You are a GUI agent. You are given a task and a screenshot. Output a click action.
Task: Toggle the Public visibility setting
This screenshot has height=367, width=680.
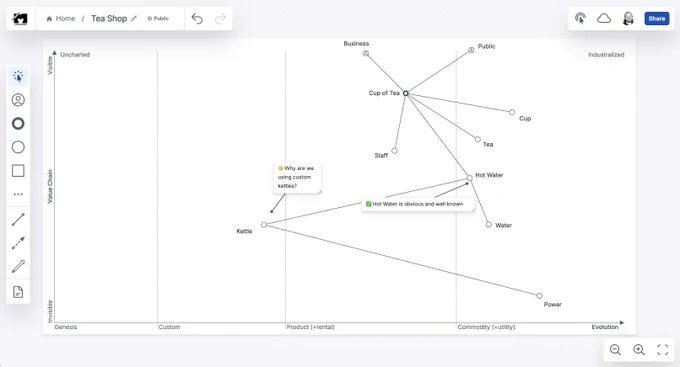[x=158, y=18]
